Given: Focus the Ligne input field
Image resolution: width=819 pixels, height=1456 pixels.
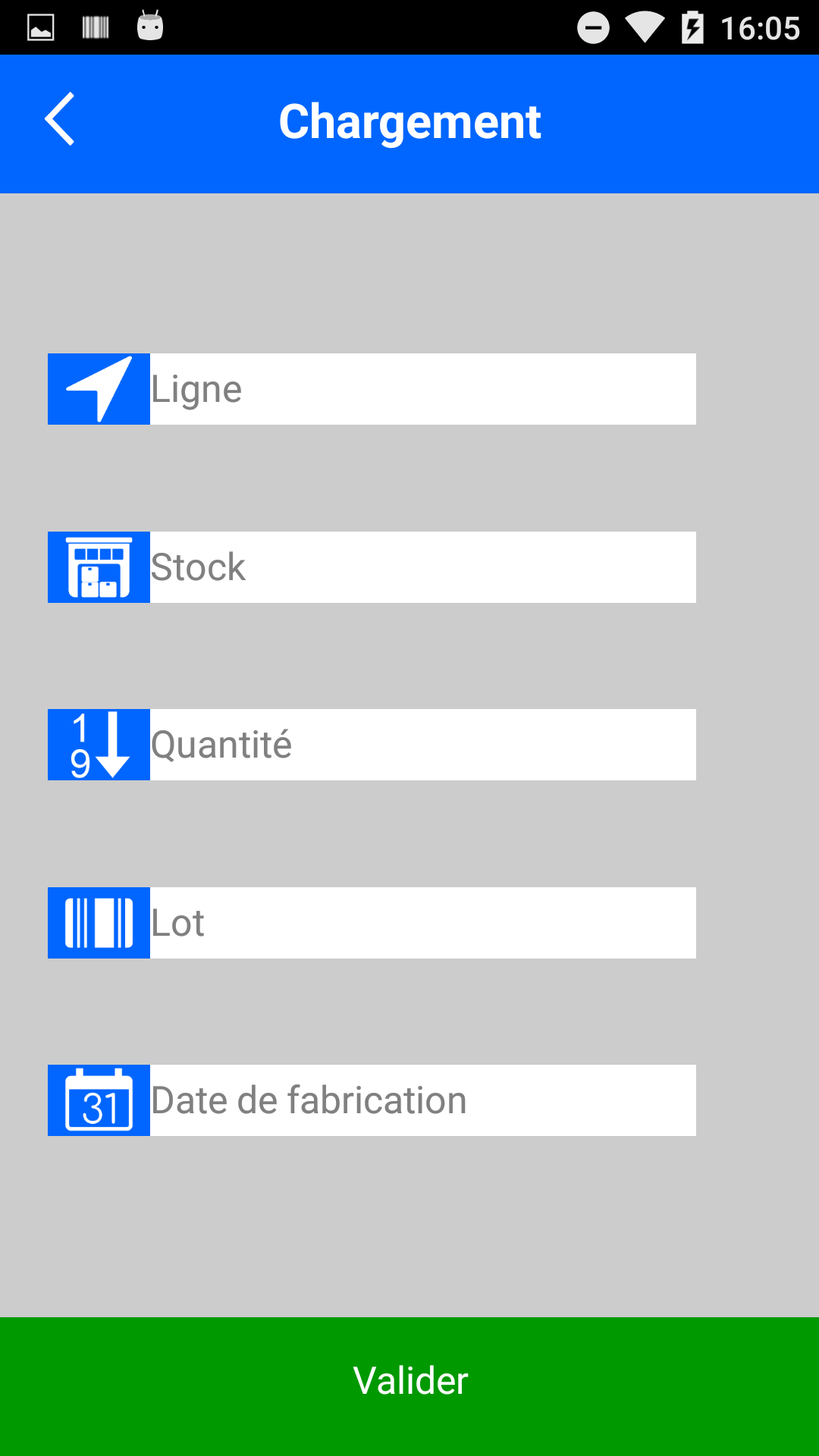Looking at the screenshot, I should 422,389.
